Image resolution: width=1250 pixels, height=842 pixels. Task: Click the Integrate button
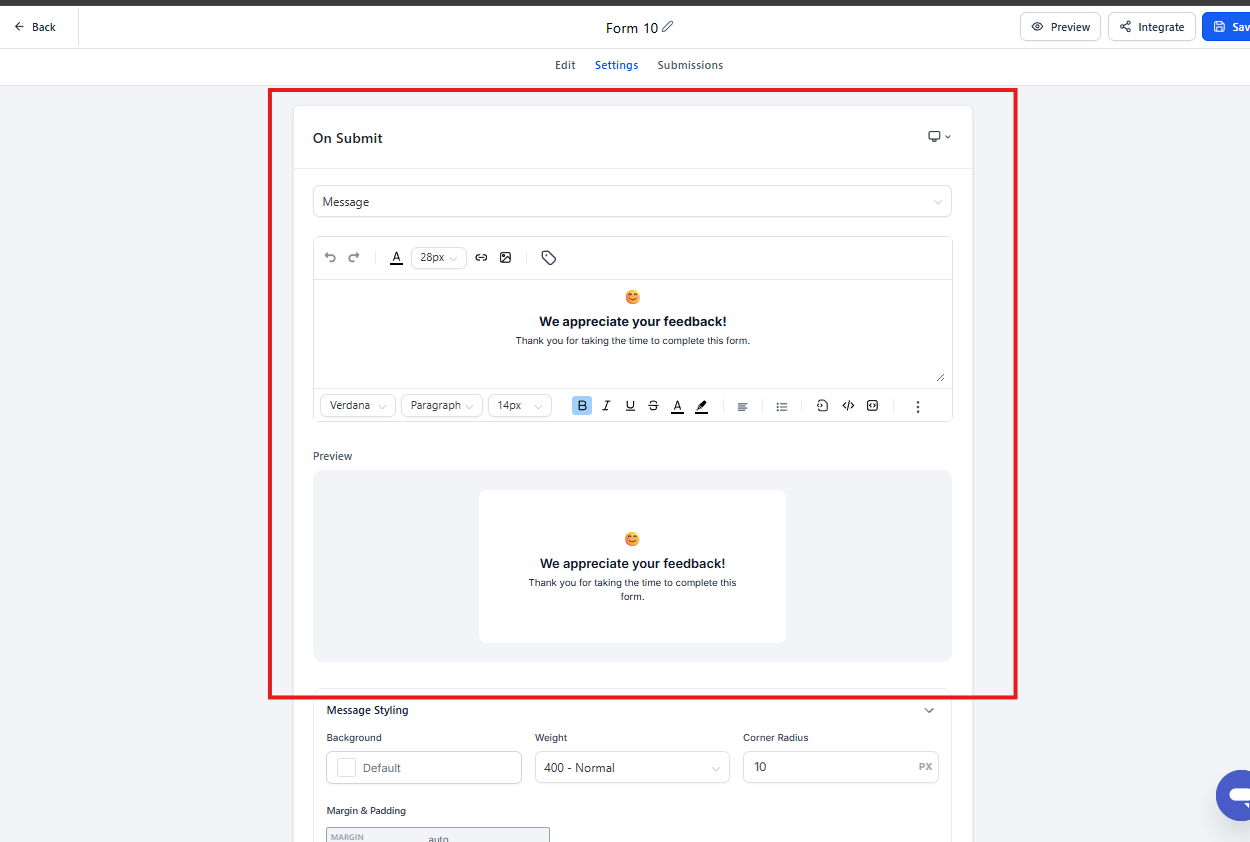pos(1151,27)
